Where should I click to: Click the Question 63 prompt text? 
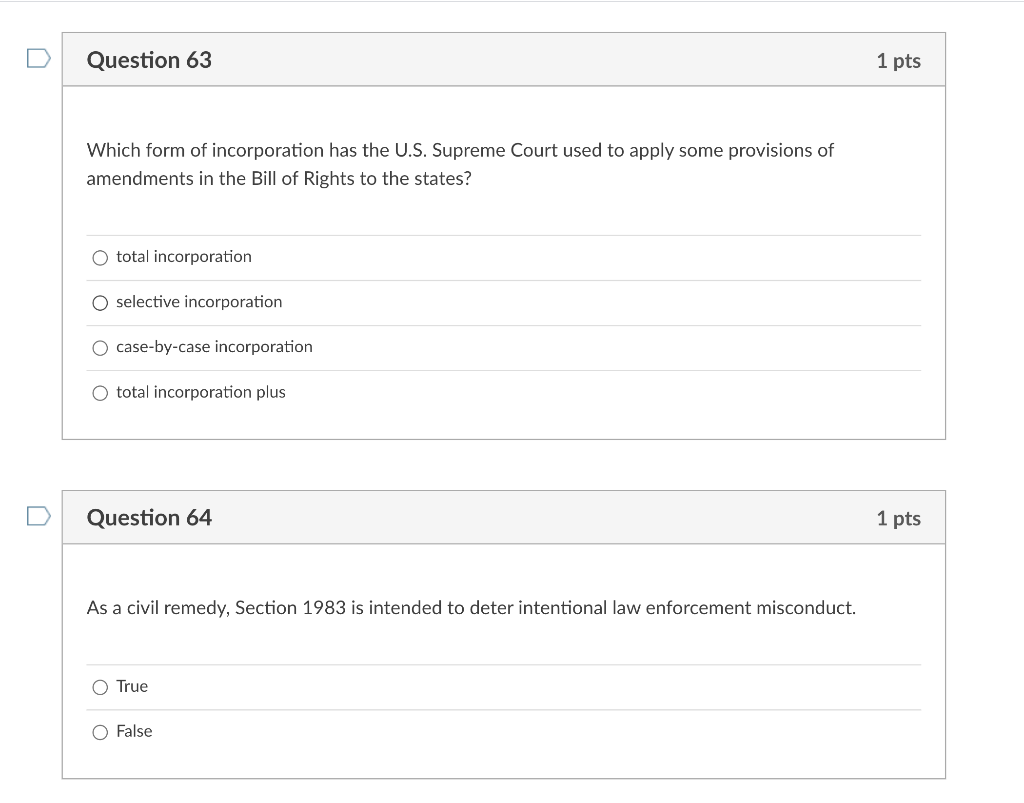(x=459, y=165)
